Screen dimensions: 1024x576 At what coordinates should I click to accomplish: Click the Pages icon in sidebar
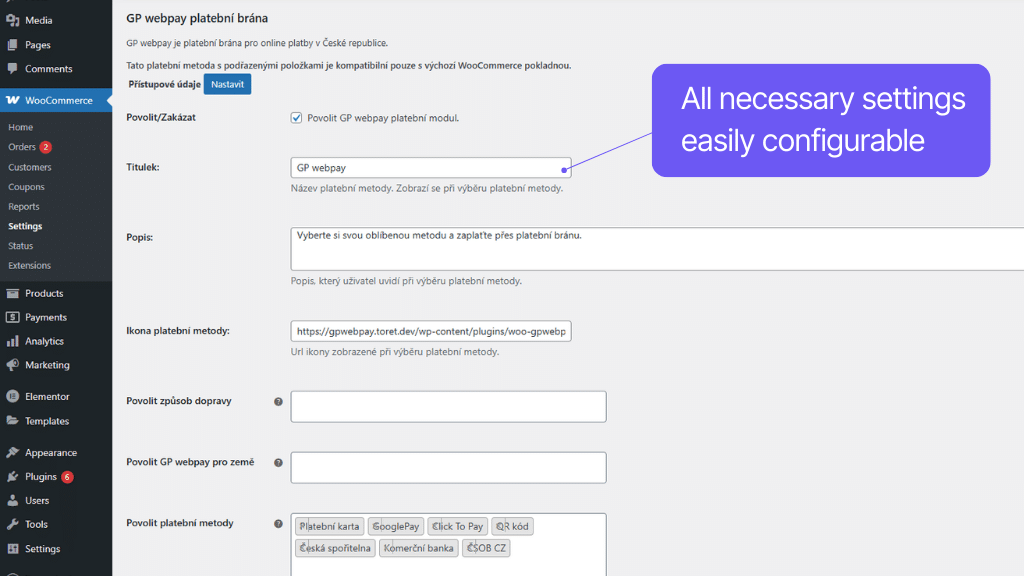[12, 44]
